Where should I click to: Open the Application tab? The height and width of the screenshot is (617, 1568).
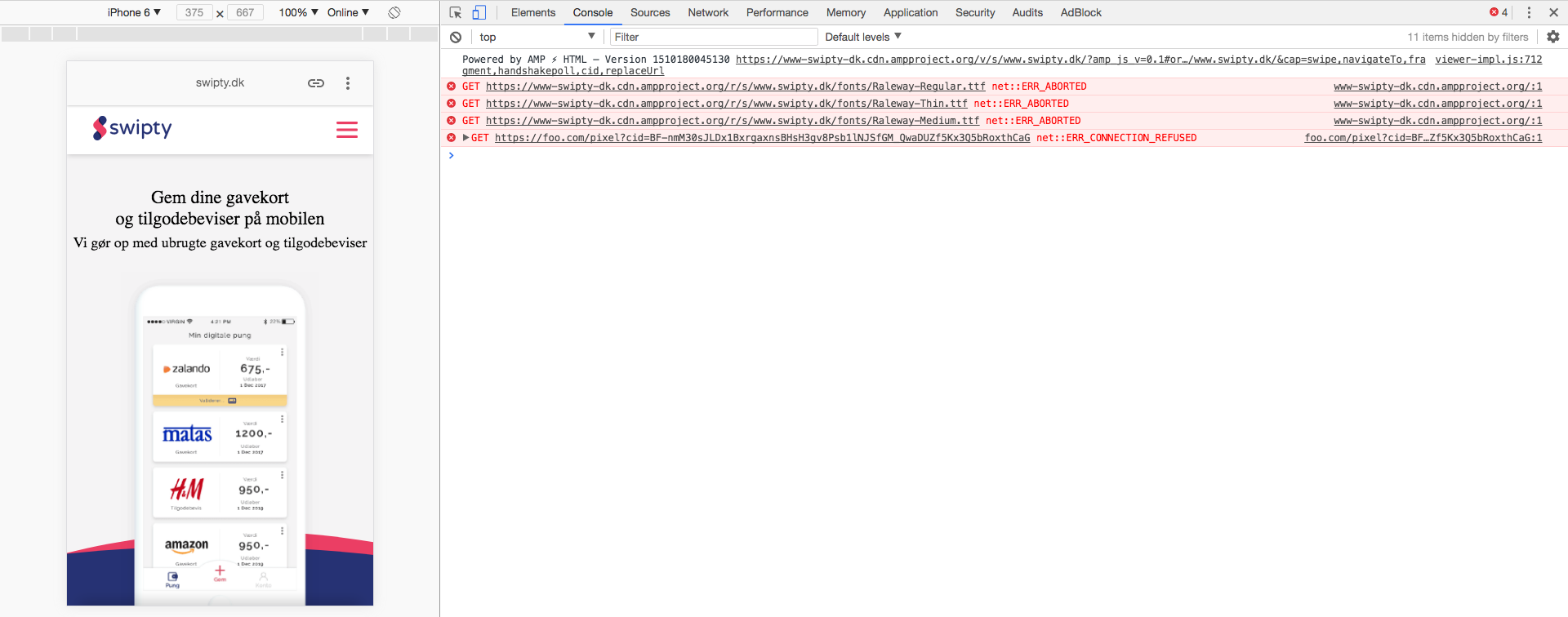coord(911,12)
